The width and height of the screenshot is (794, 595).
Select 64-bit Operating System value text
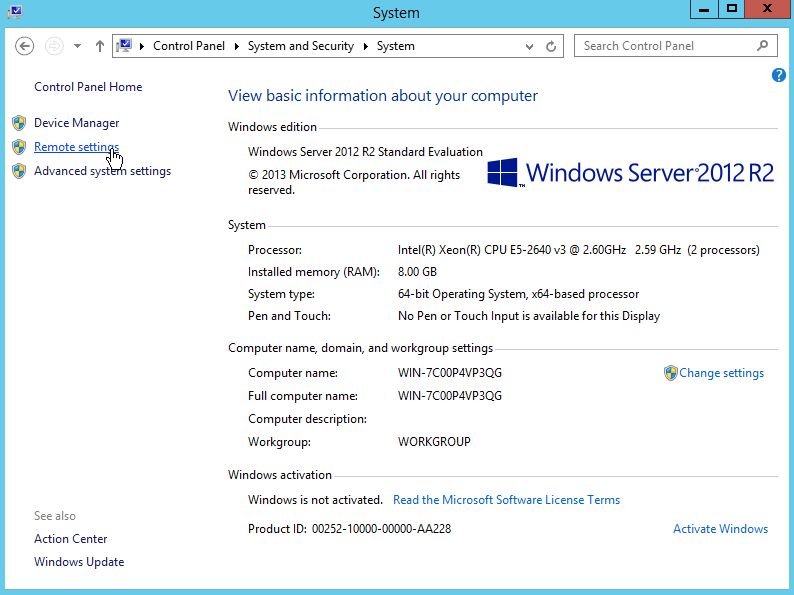(x=518, y=294)
